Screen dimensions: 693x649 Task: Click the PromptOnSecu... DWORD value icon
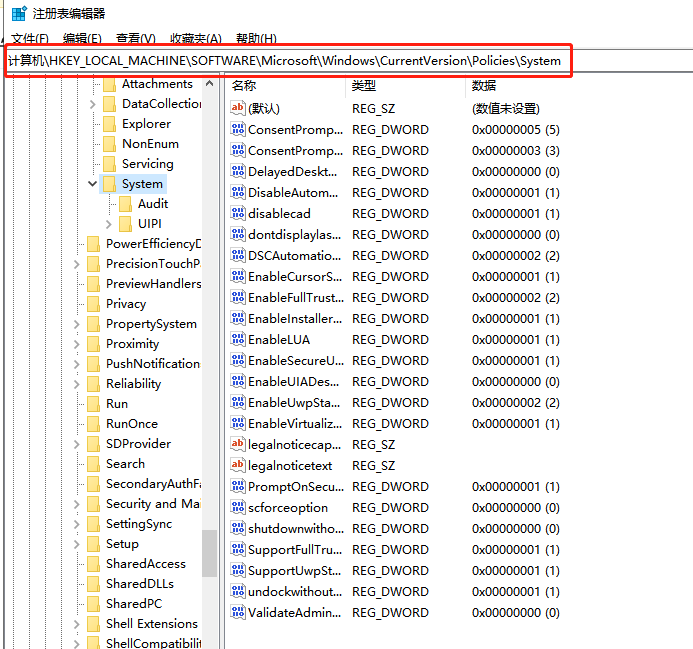click(238, 486)
